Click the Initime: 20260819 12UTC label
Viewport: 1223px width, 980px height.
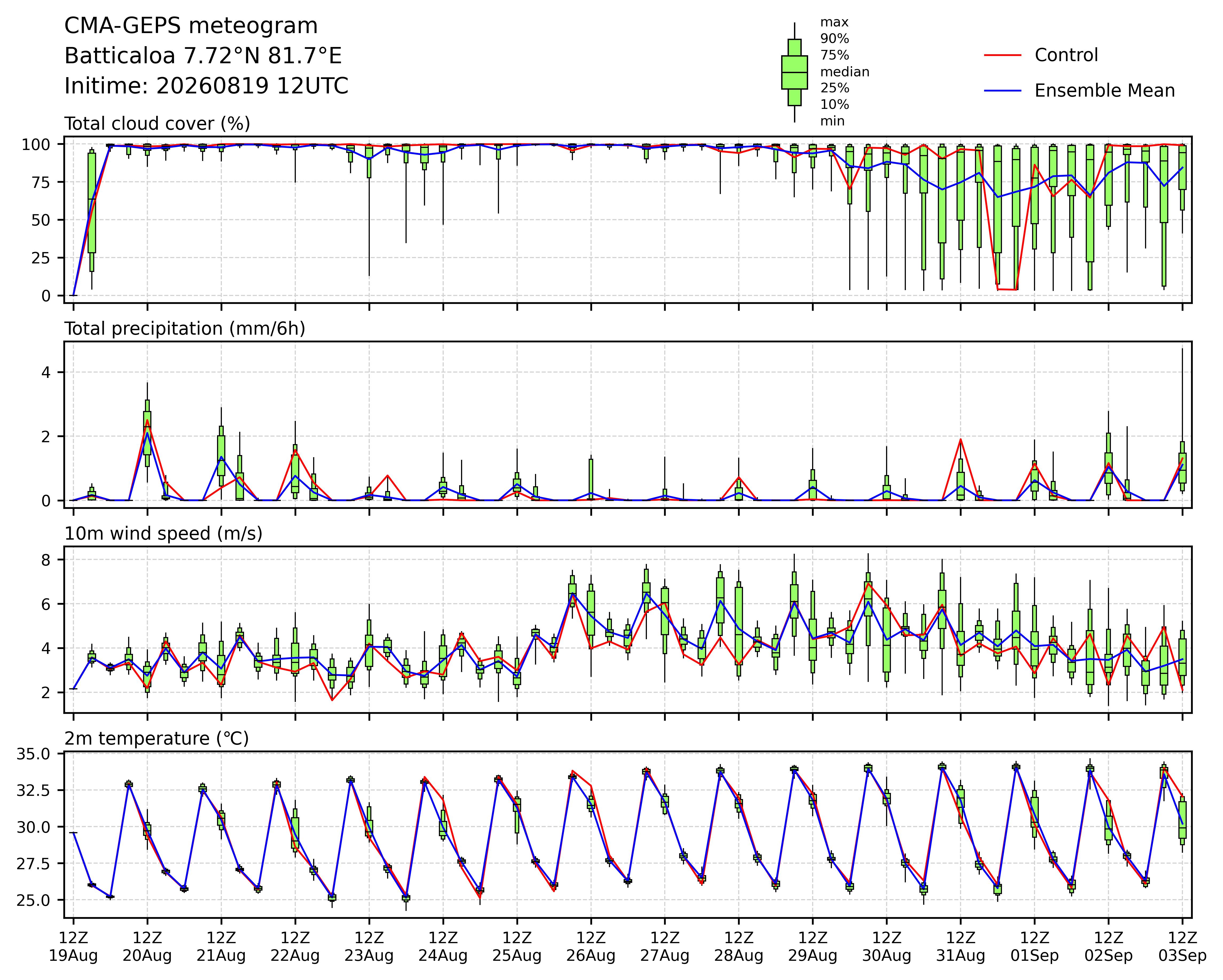click(206, 86)
